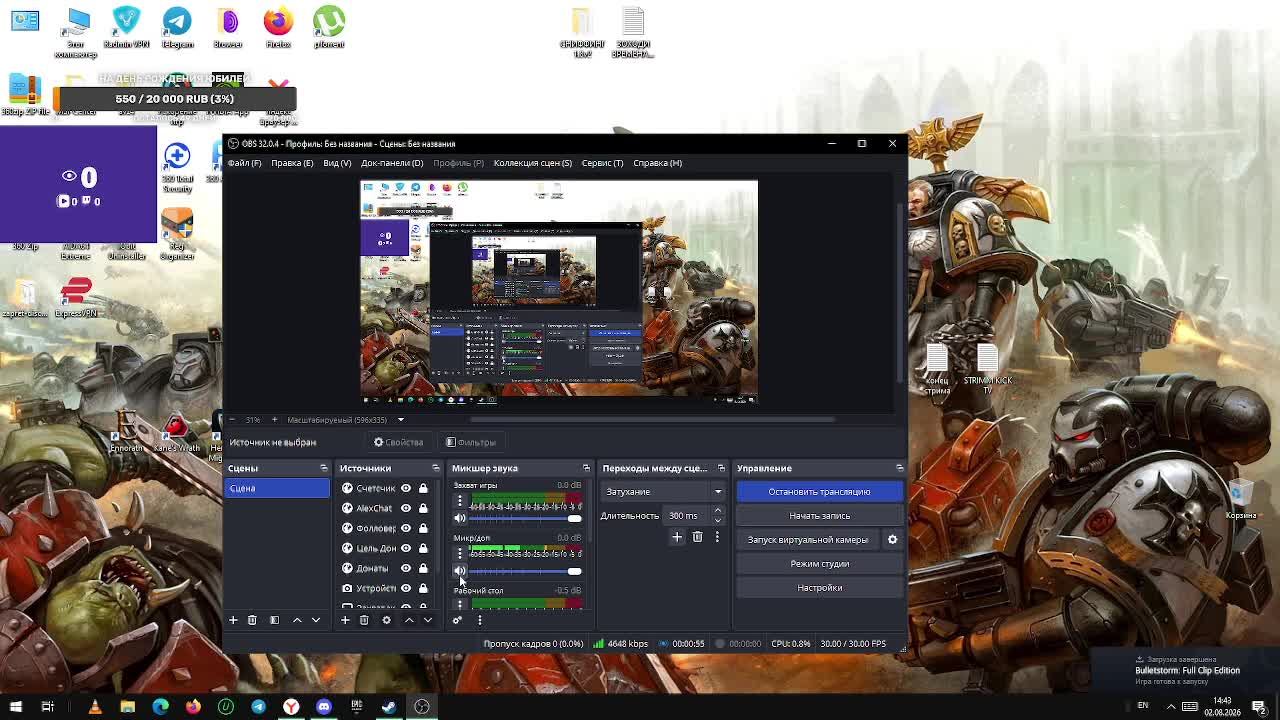This screenshot has height=720, width=1280.
Task: Undock the Микшер звука panel
Action: [586, 468]
